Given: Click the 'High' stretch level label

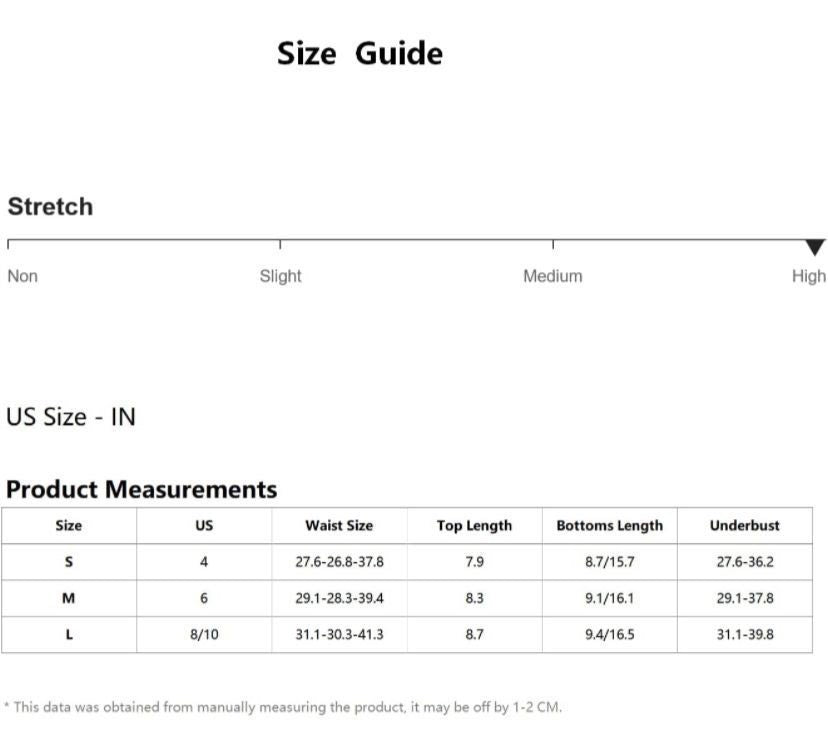Looking at the screenshot, I should click(x=808, y=276).
